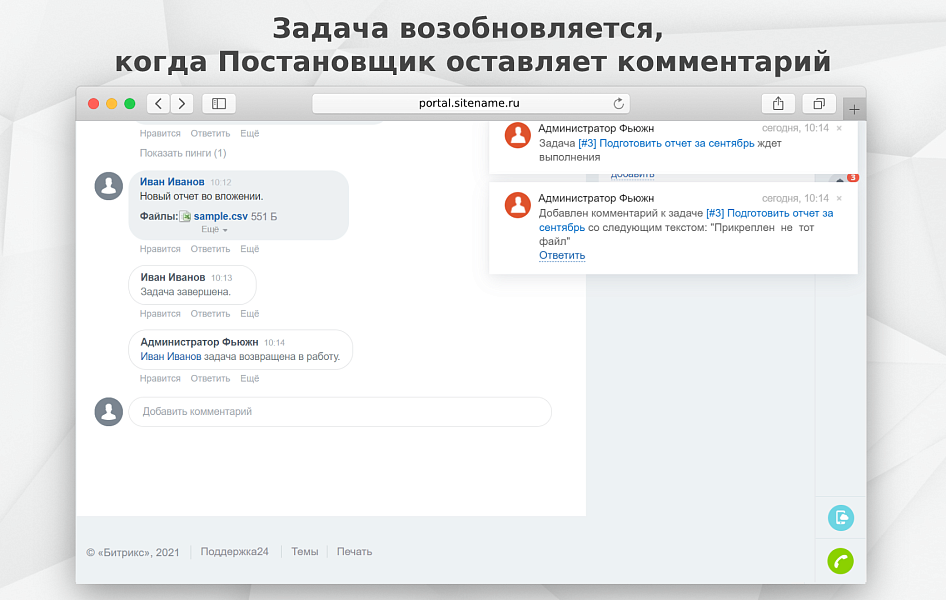
Task: Click Иван Иванов's avatar beside his comment
Action: click(108, 186)
